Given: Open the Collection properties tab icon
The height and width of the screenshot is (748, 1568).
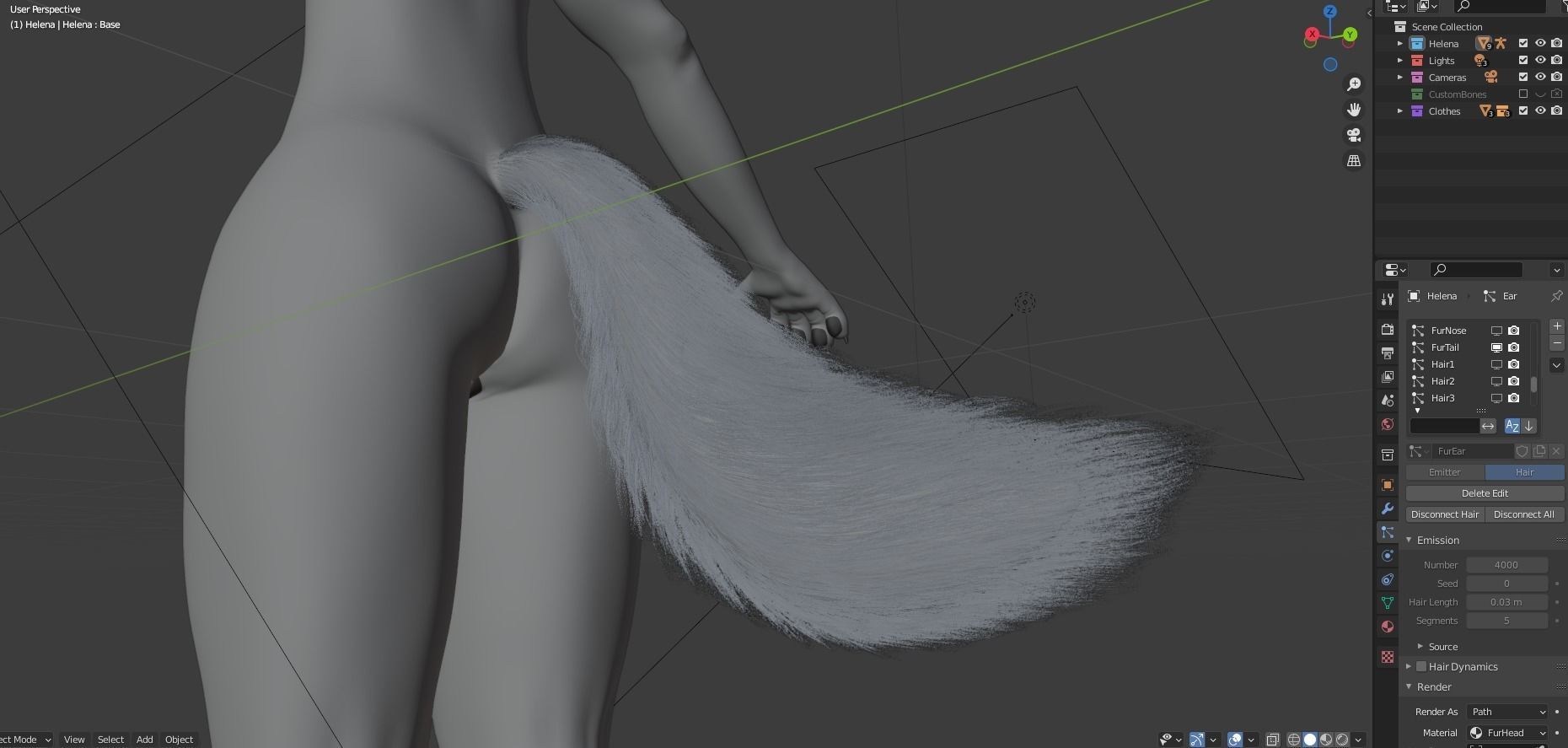Looking at the screenshot, I should [1388, 455].
